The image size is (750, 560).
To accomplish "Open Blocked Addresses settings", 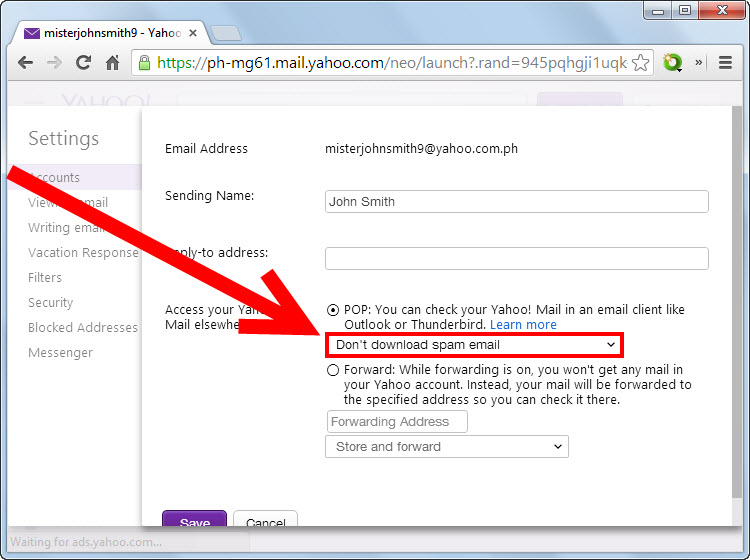I will (x=83, y=328).
